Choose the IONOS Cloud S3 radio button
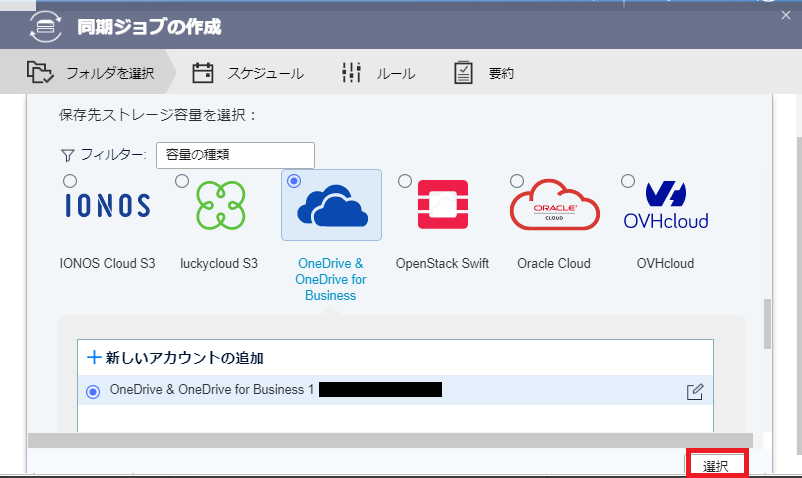The height and width of the screenshot is (478, 802). click(x=70, y=181)
